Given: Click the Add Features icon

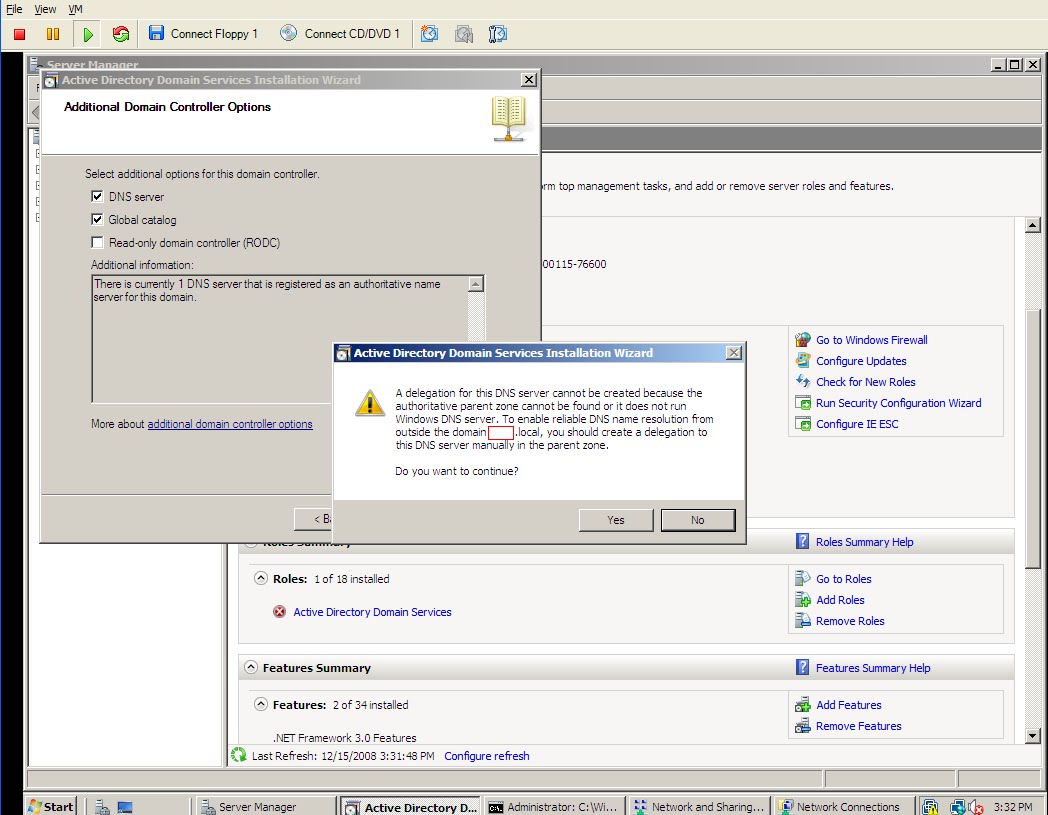Looking at the screenshot, I should [803, 704].
